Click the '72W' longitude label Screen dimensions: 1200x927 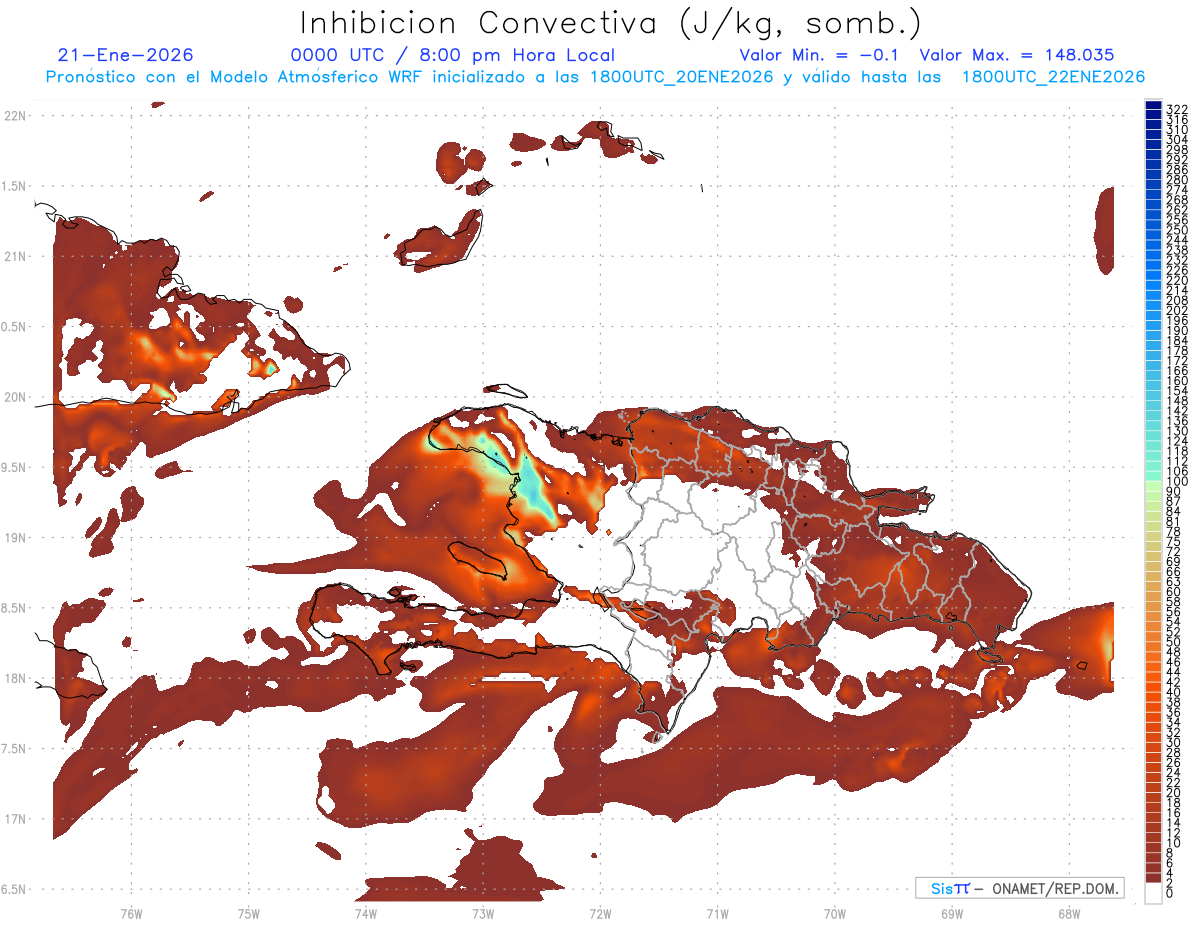(600, 914)
